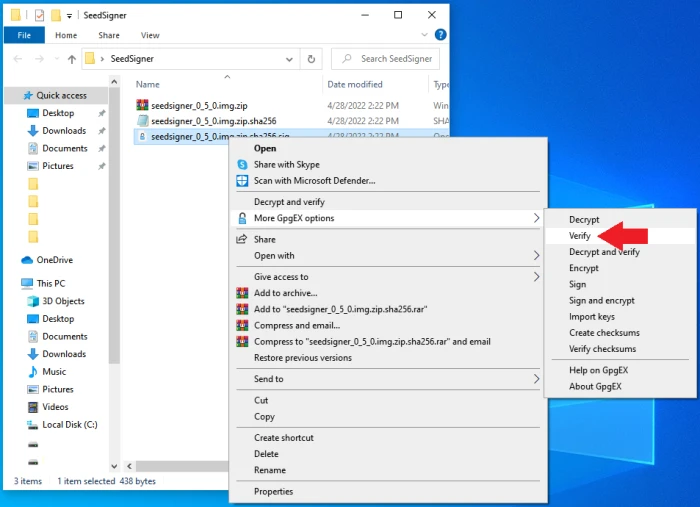Click the WinRAR Compress and email icon

click(x=241, y=325)
